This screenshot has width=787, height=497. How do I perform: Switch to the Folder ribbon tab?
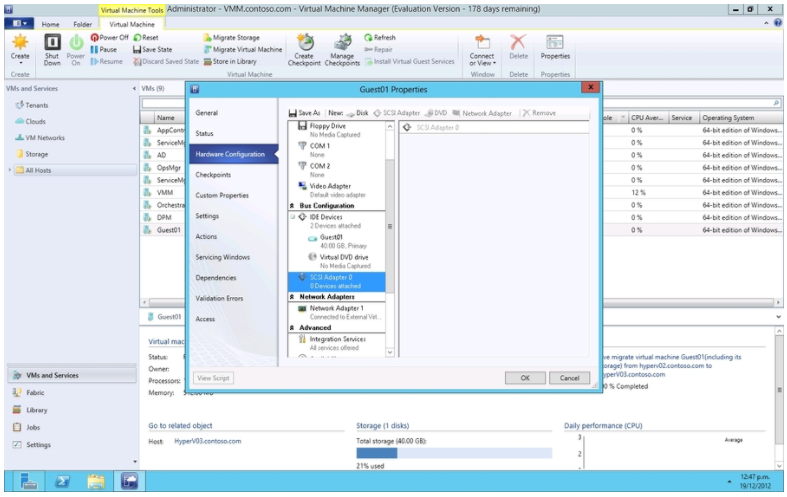(x=82, y=24)
